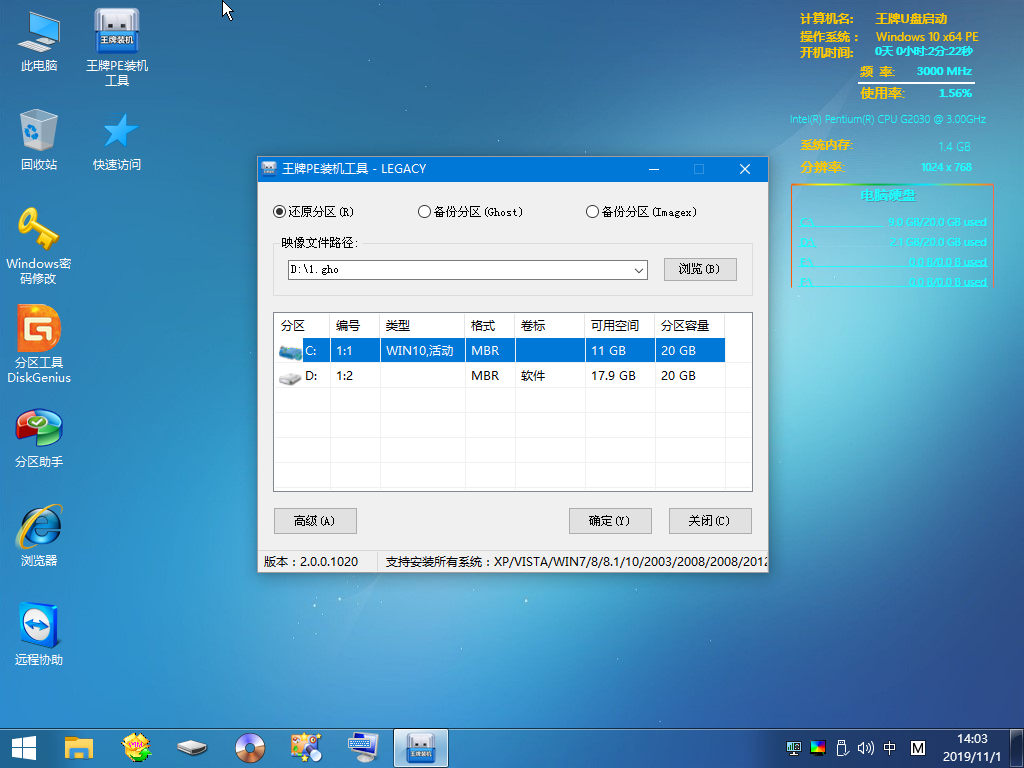Open the network monitor tray icon
The width and height of the screenshot is (1024, 768).
(x=793, y=748)
